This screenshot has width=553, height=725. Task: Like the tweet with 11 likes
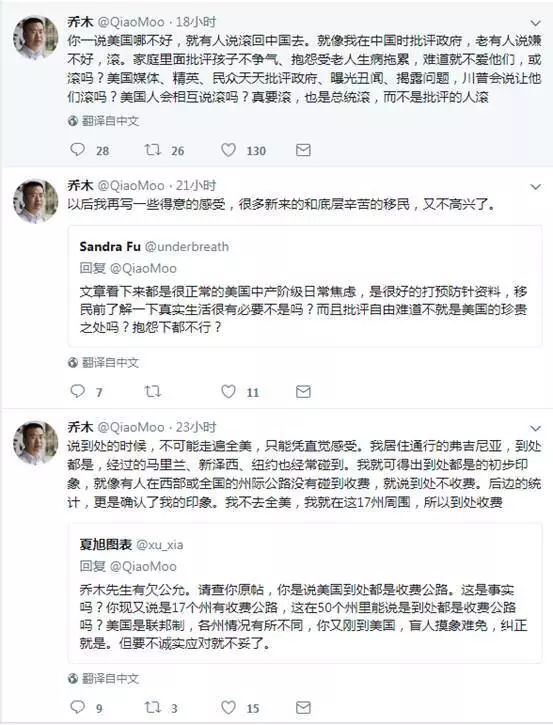point(228,391)
